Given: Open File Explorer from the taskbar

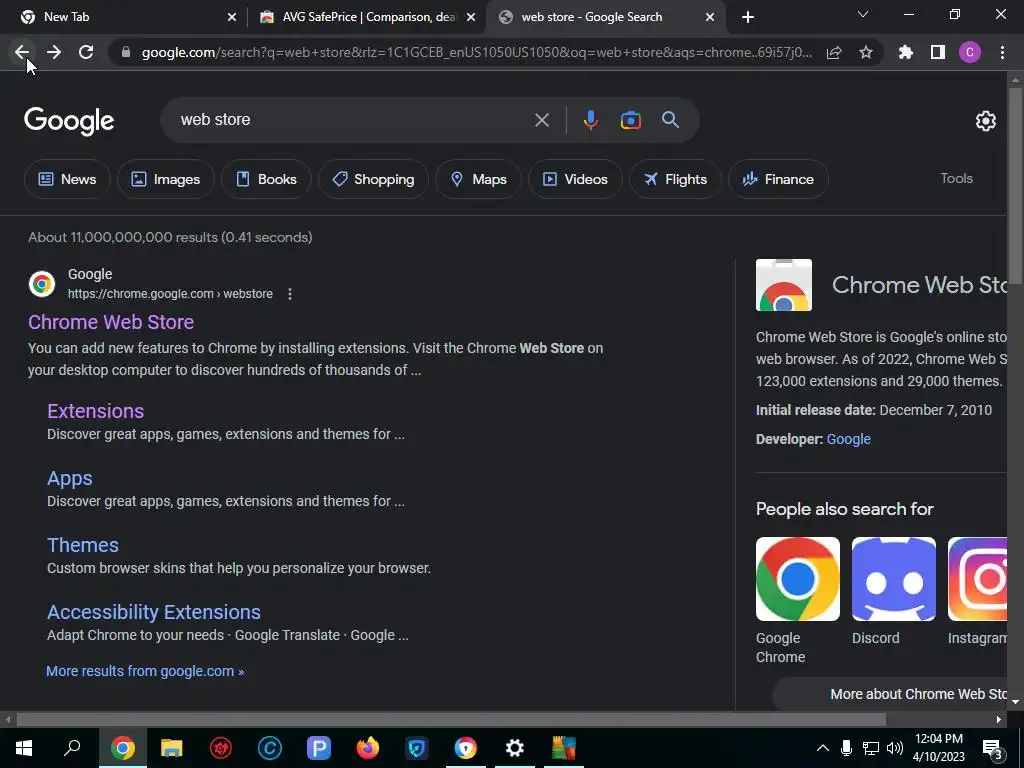Looking at the screenshot, I should (x=171, y=748).
